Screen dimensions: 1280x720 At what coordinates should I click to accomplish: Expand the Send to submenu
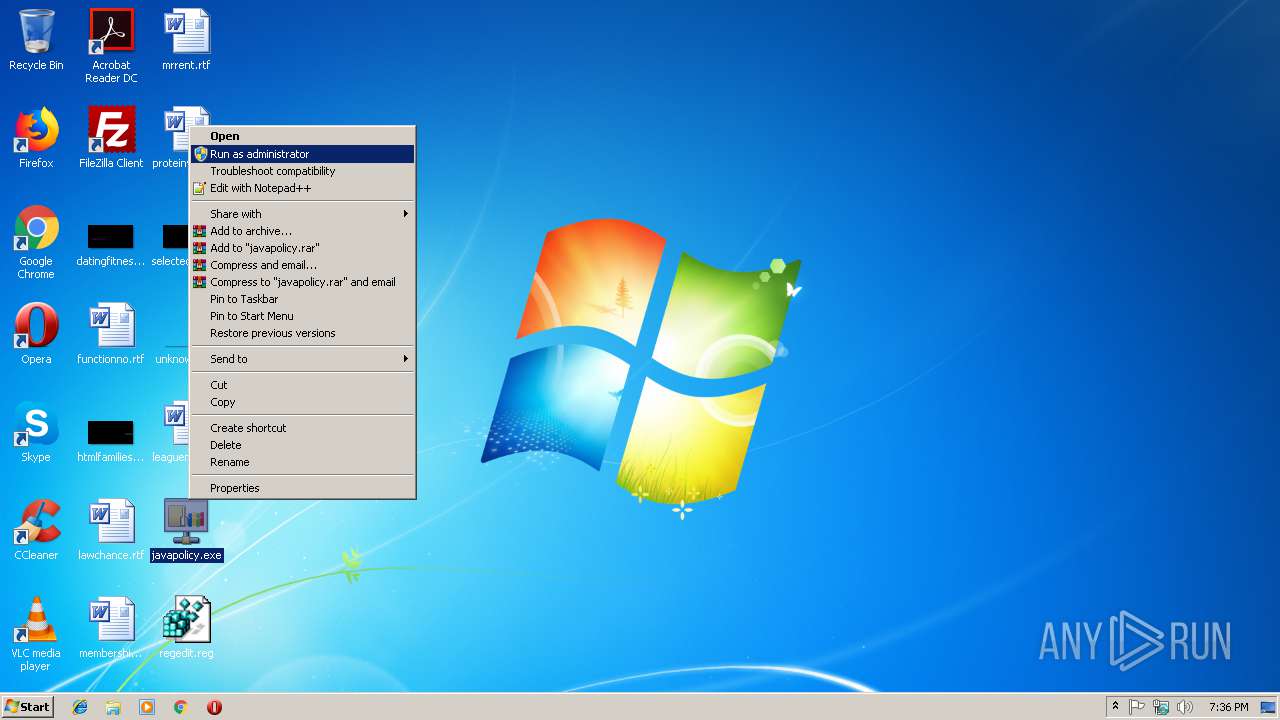(x=303, y=359)
